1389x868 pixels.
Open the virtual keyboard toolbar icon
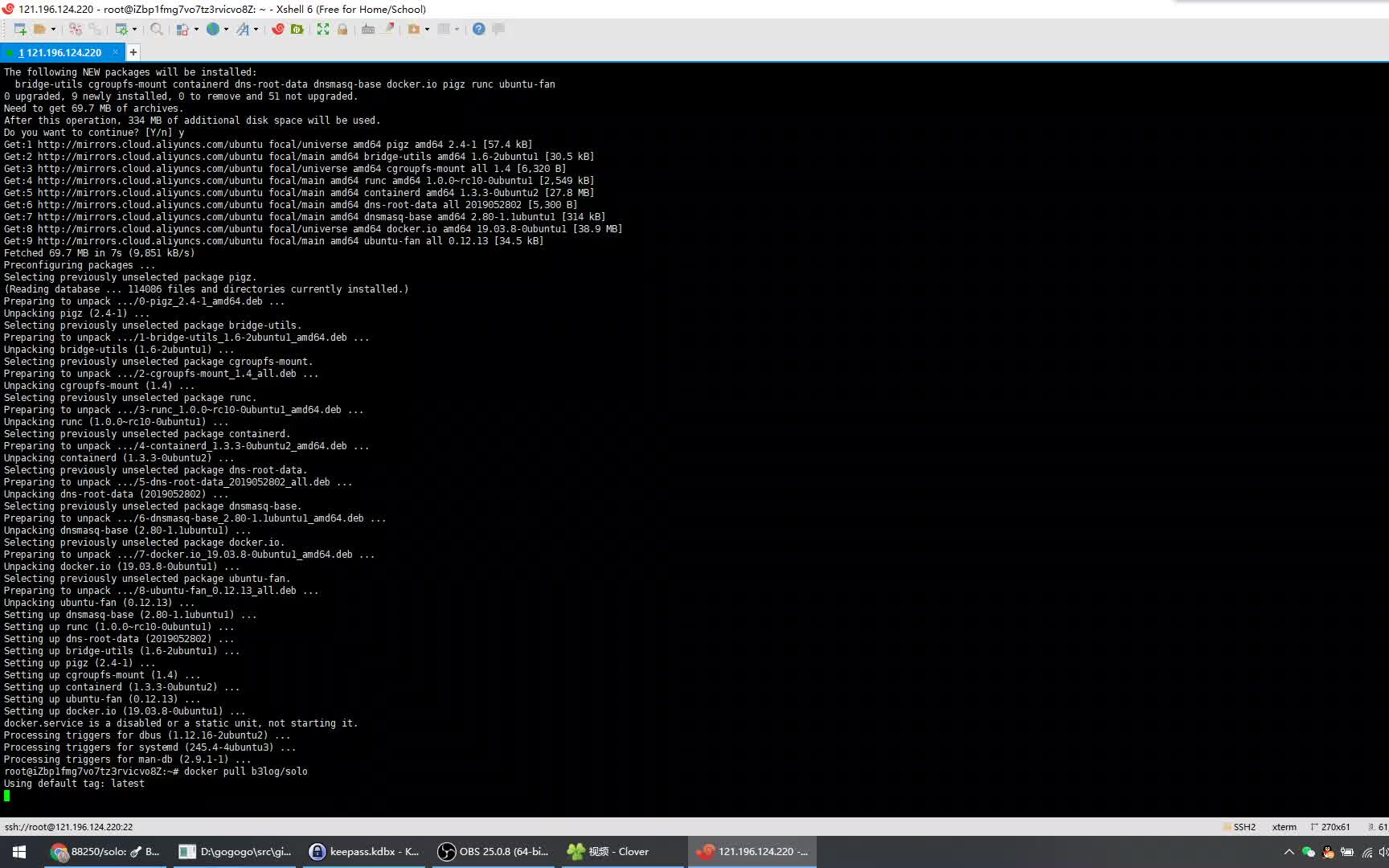click(x=369, y=30)
